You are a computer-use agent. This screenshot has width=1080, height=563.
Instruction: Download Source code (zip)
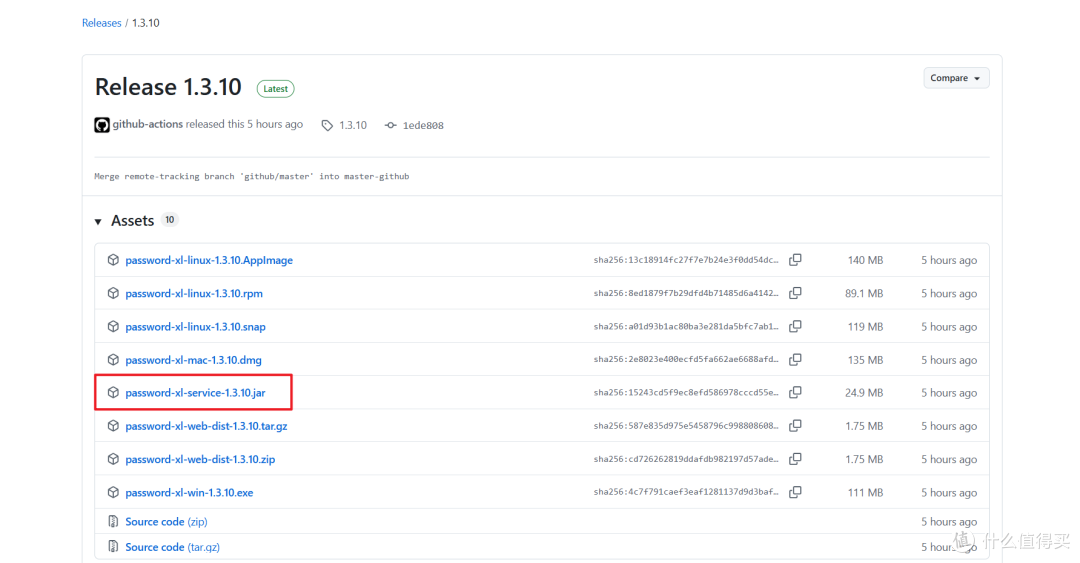click(x=166, y=522)
